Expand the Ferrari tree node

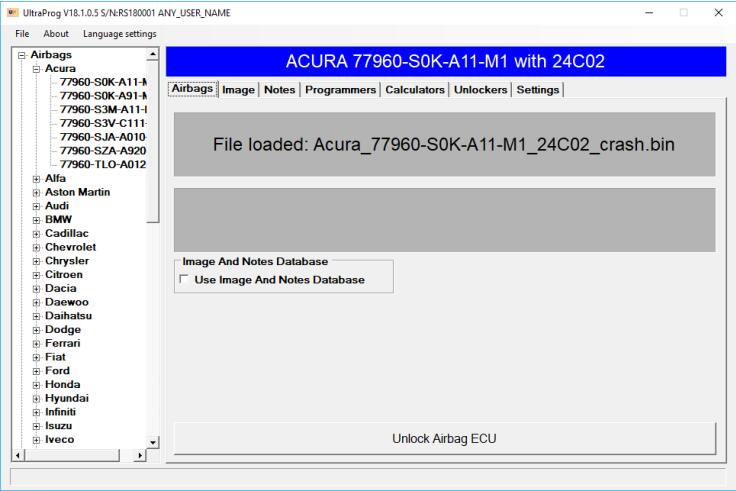tap(36, 344)
